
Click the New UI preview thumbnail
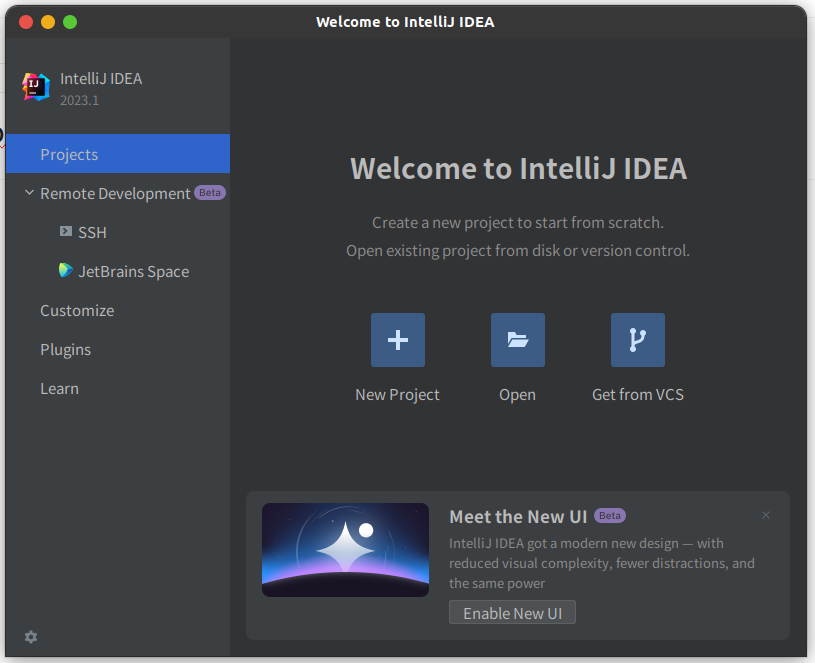click(x=345, y=549)
